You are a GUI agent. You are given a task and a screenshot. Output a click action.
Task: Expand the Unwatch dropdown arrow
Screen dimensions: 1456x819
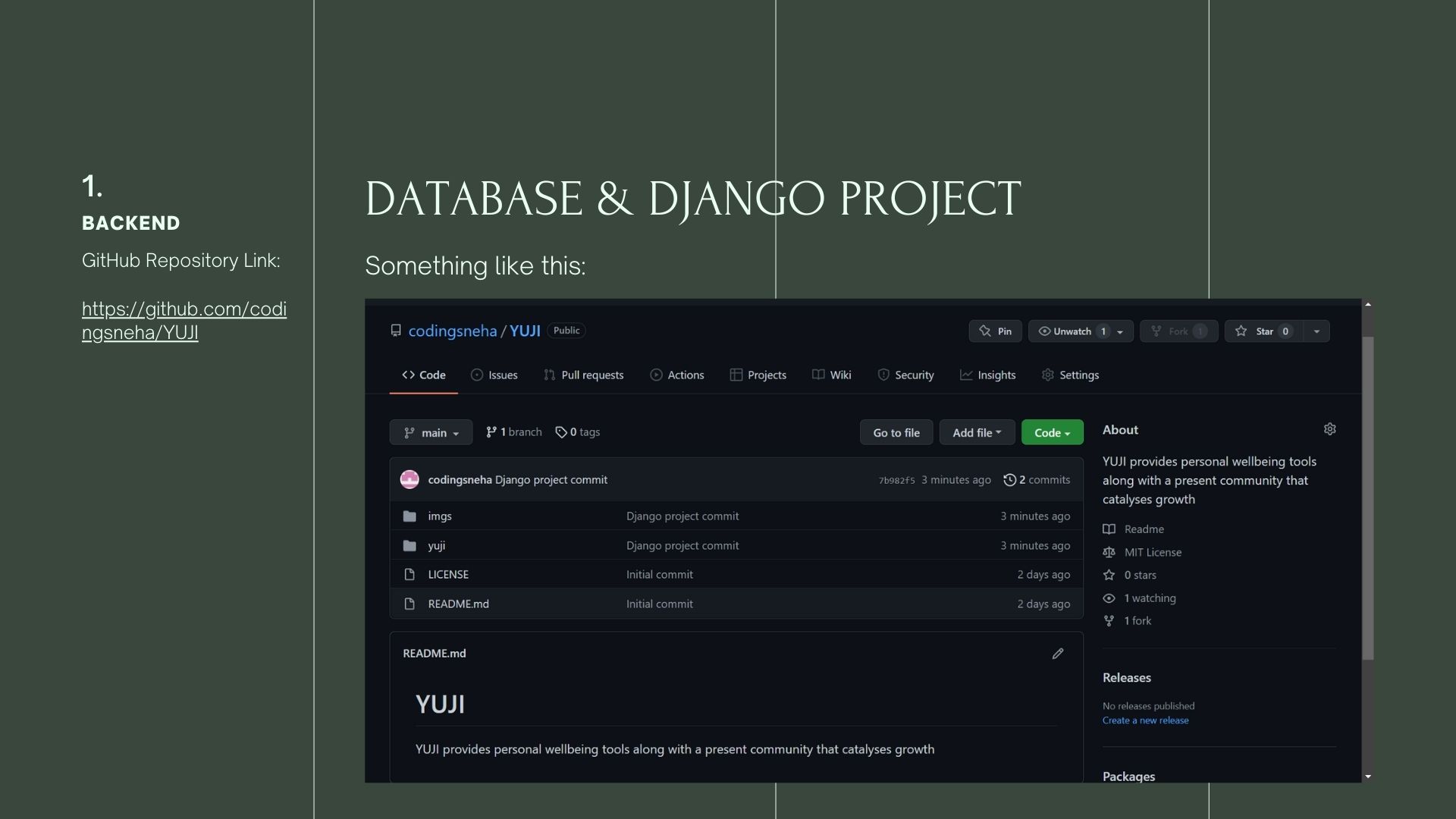pyautogui.click(x=1120, y=331)
